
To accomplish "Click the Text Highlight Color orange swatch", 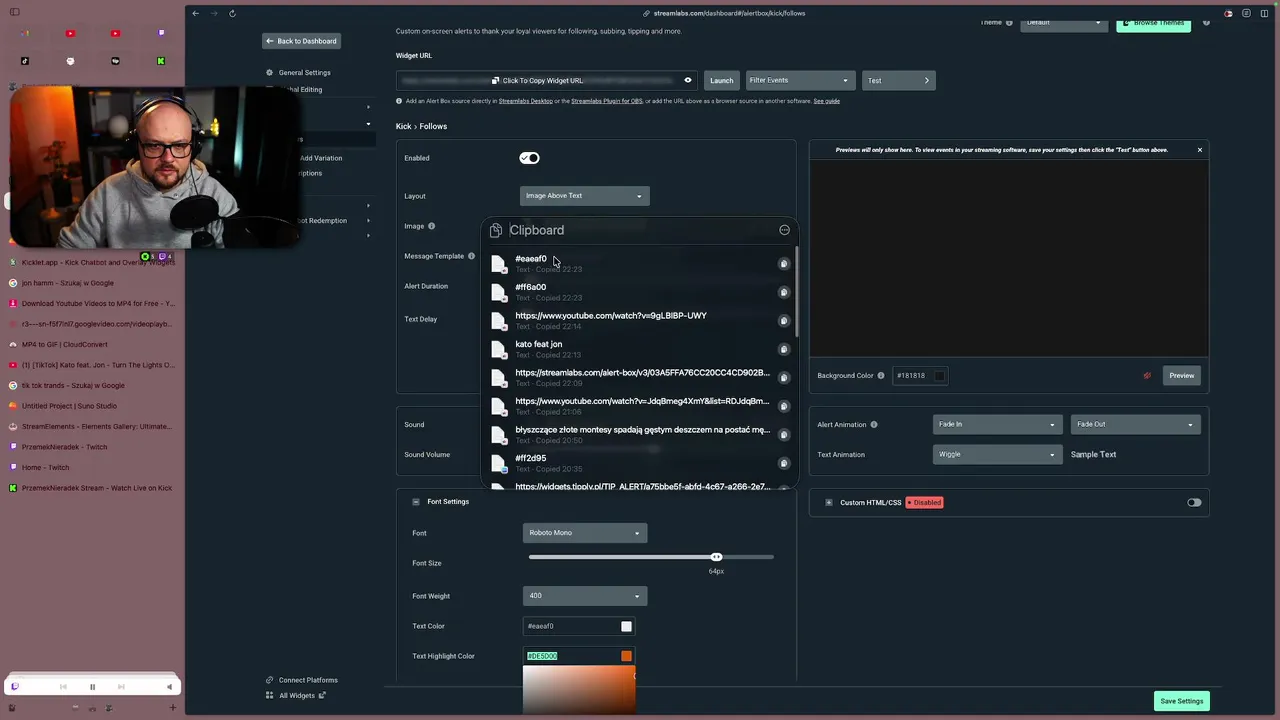I will pyautogui.click(x=626, y=656).
